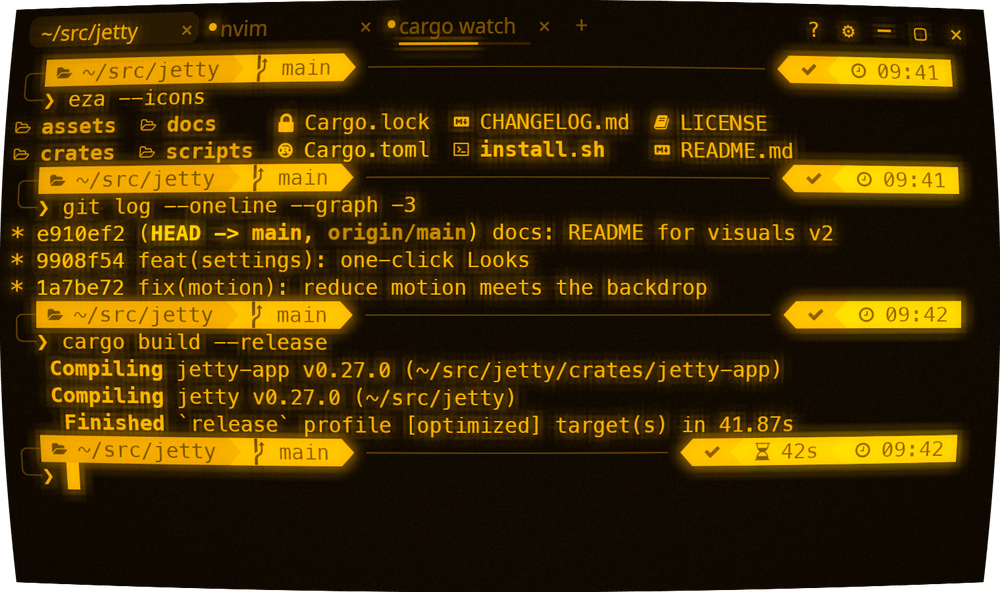Click the markdown icon beside CHANGELOG.md

461,121
